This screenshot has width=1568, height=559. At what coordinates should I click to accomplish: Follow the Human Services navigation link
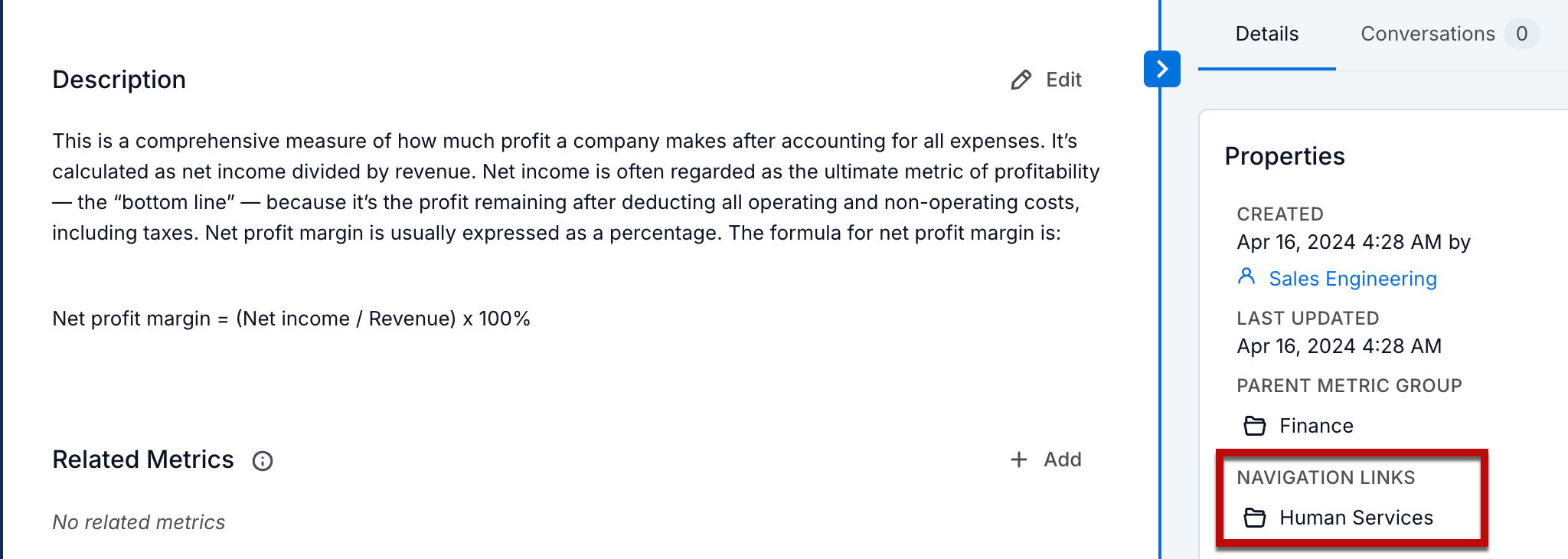coord(1356,518)
